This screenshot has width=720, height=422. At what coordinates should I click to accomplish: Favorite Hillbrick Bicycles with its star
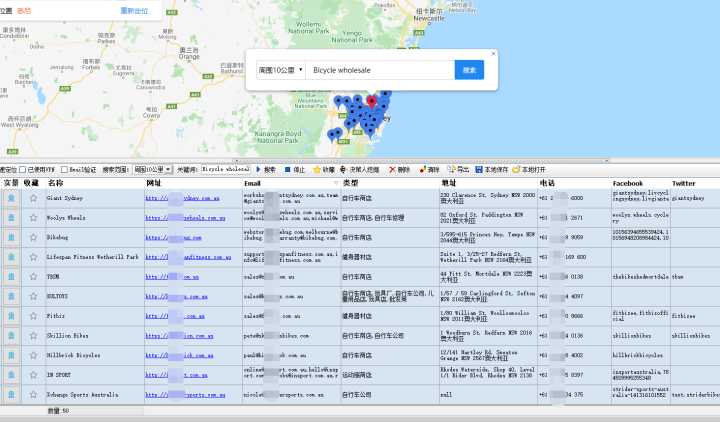tap(33, 355)
